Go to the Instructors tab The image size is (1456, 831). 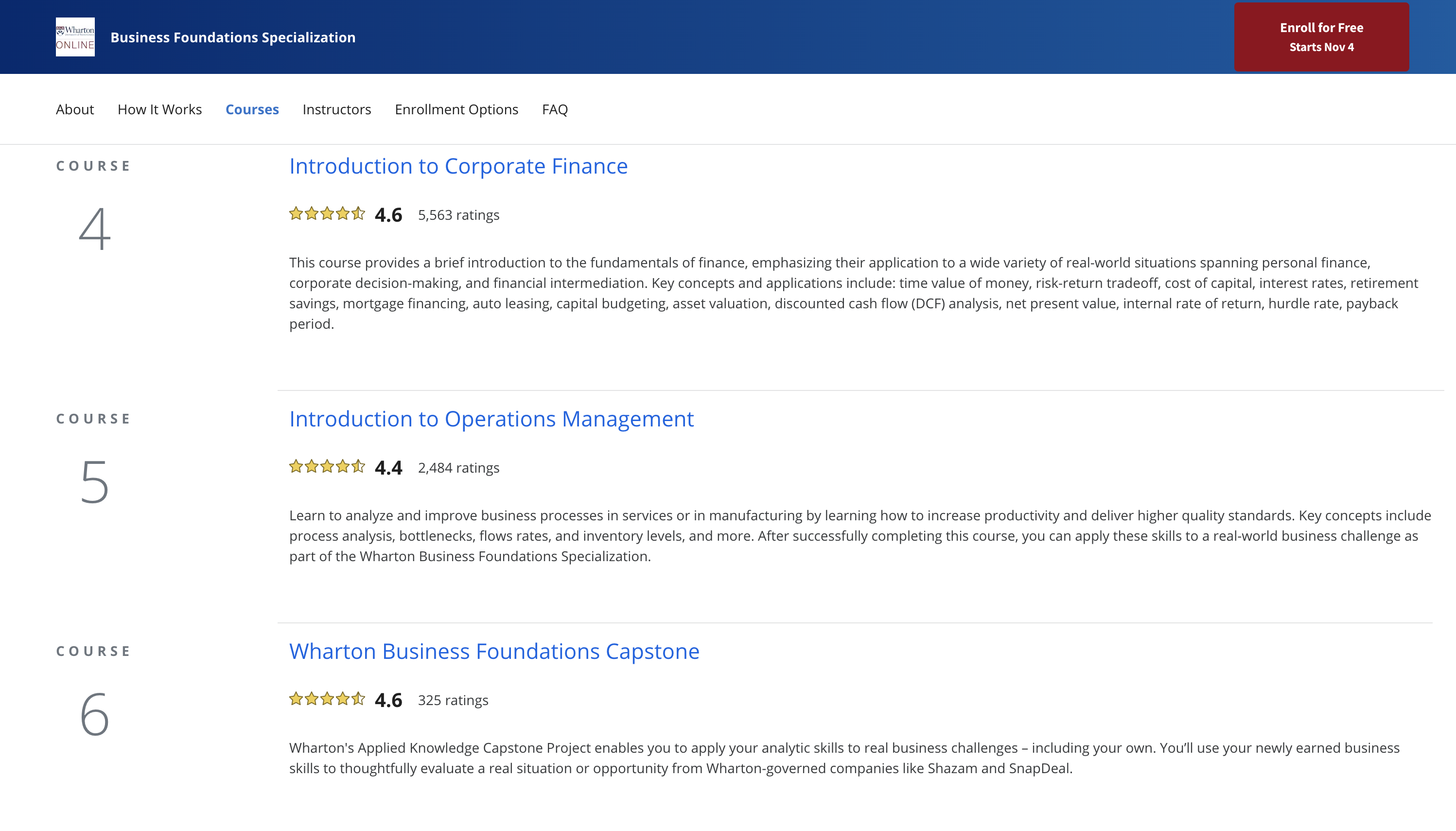point(336,109)
